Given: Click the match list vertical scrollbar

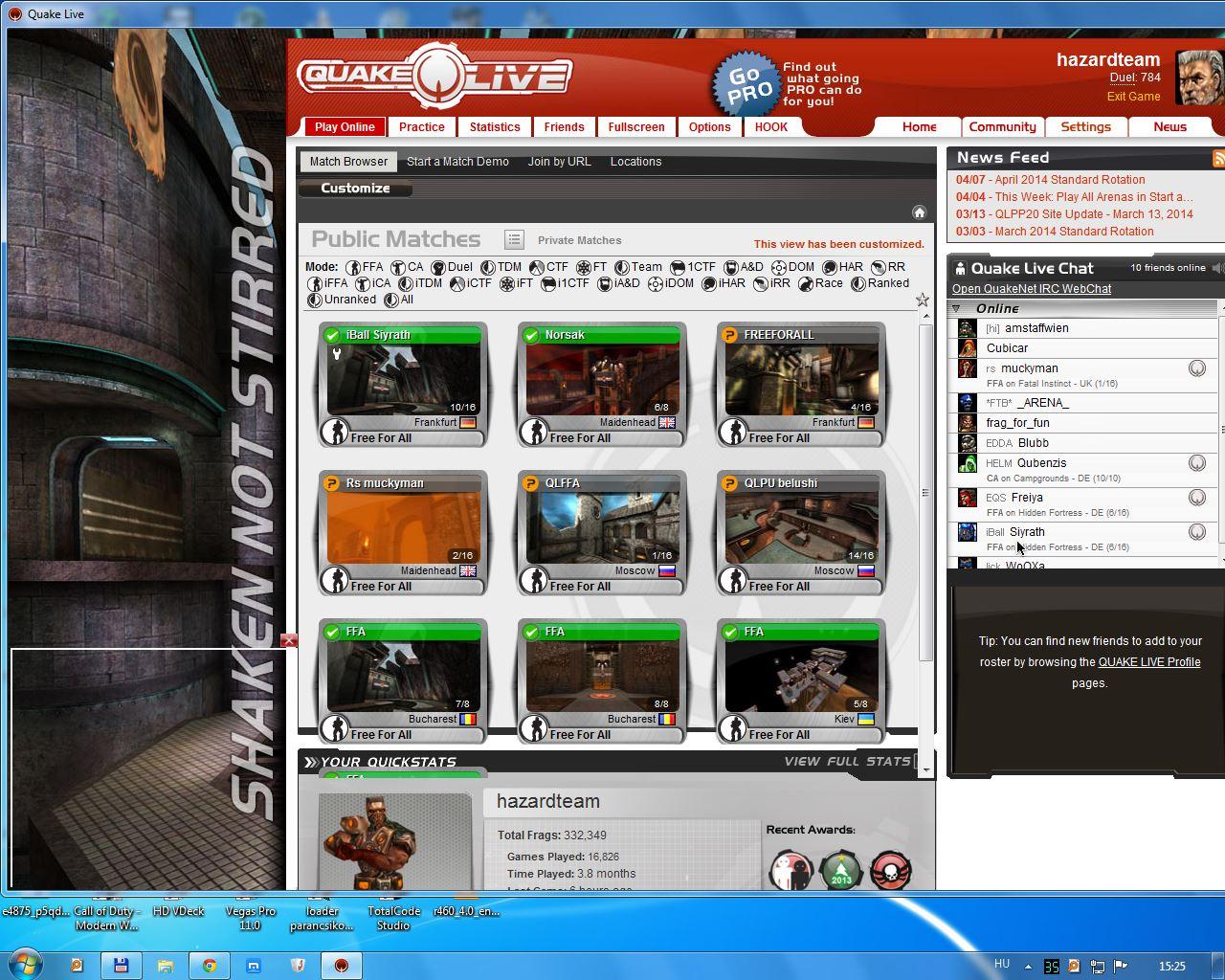Looking at the screenshot, I should click(x=925, y=493).
